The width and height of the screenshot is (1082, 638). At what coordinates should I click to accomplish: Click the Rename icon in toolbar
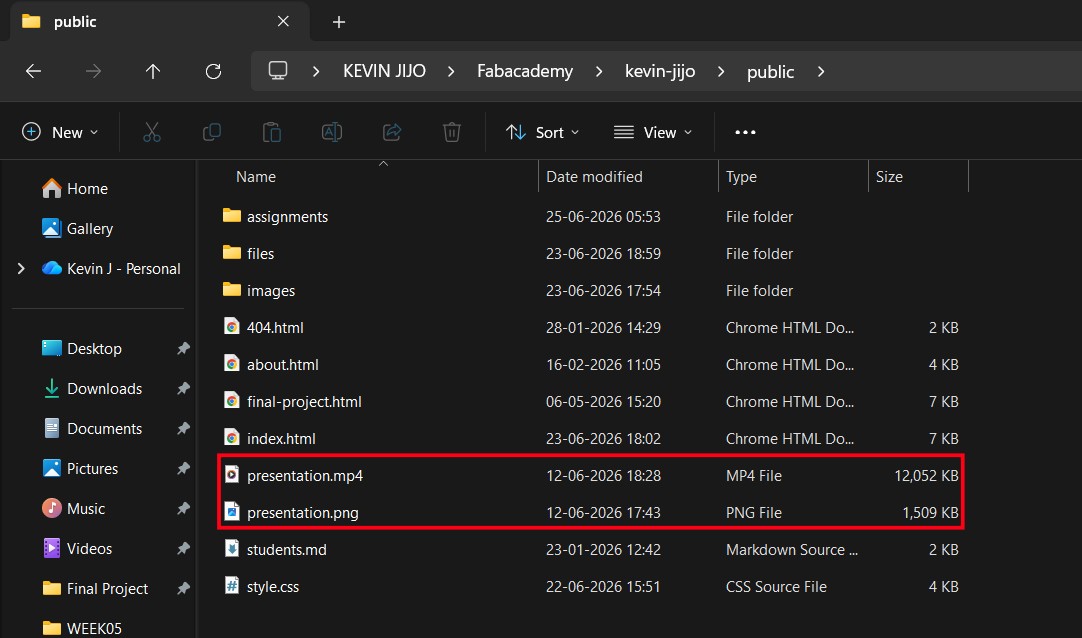332,132
